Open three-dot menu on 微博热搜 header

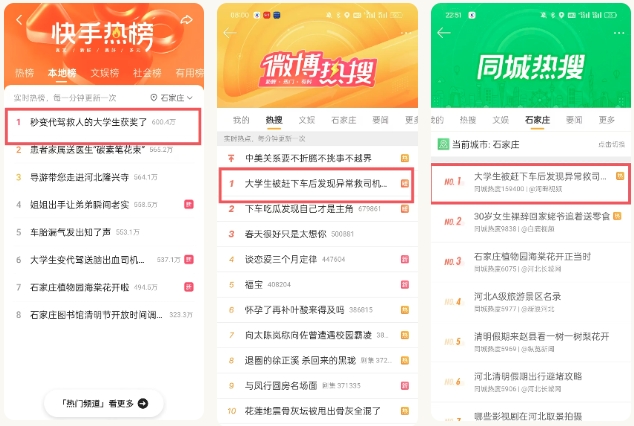(x=406, y=33)
